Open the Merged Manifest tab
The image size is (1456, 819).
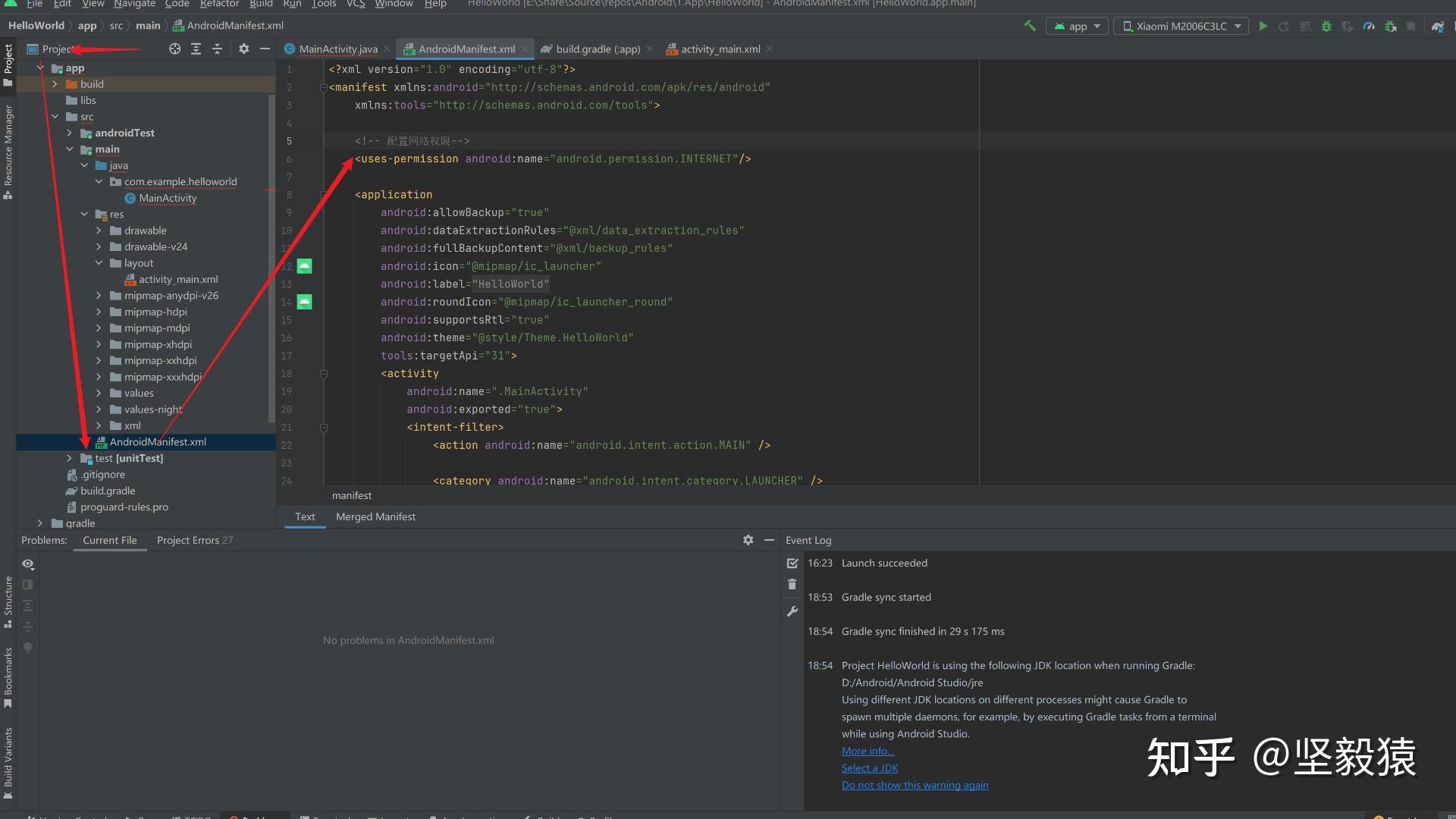[375, 516]
